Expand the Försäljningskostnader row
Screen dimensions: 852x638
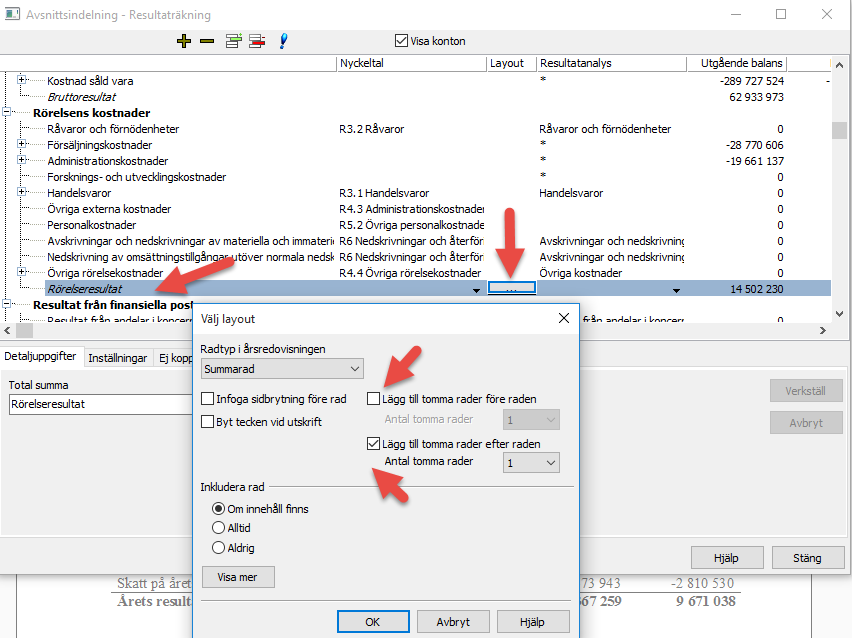(22, 143)
